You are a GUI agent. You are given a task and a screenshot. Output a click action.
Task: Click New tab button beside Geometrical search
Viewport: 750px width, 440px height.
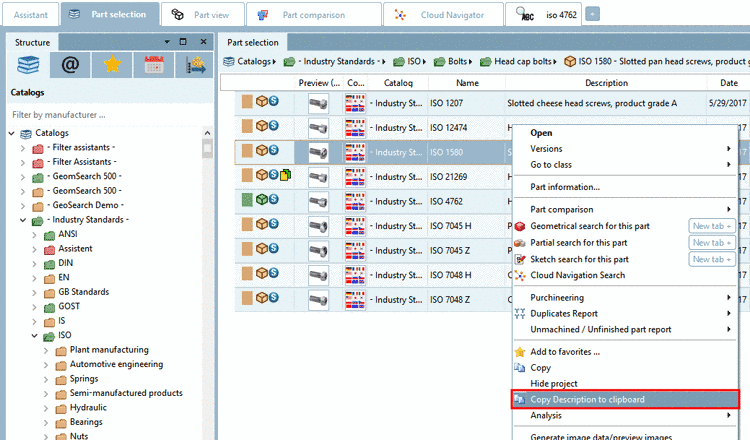pos(712,226)
